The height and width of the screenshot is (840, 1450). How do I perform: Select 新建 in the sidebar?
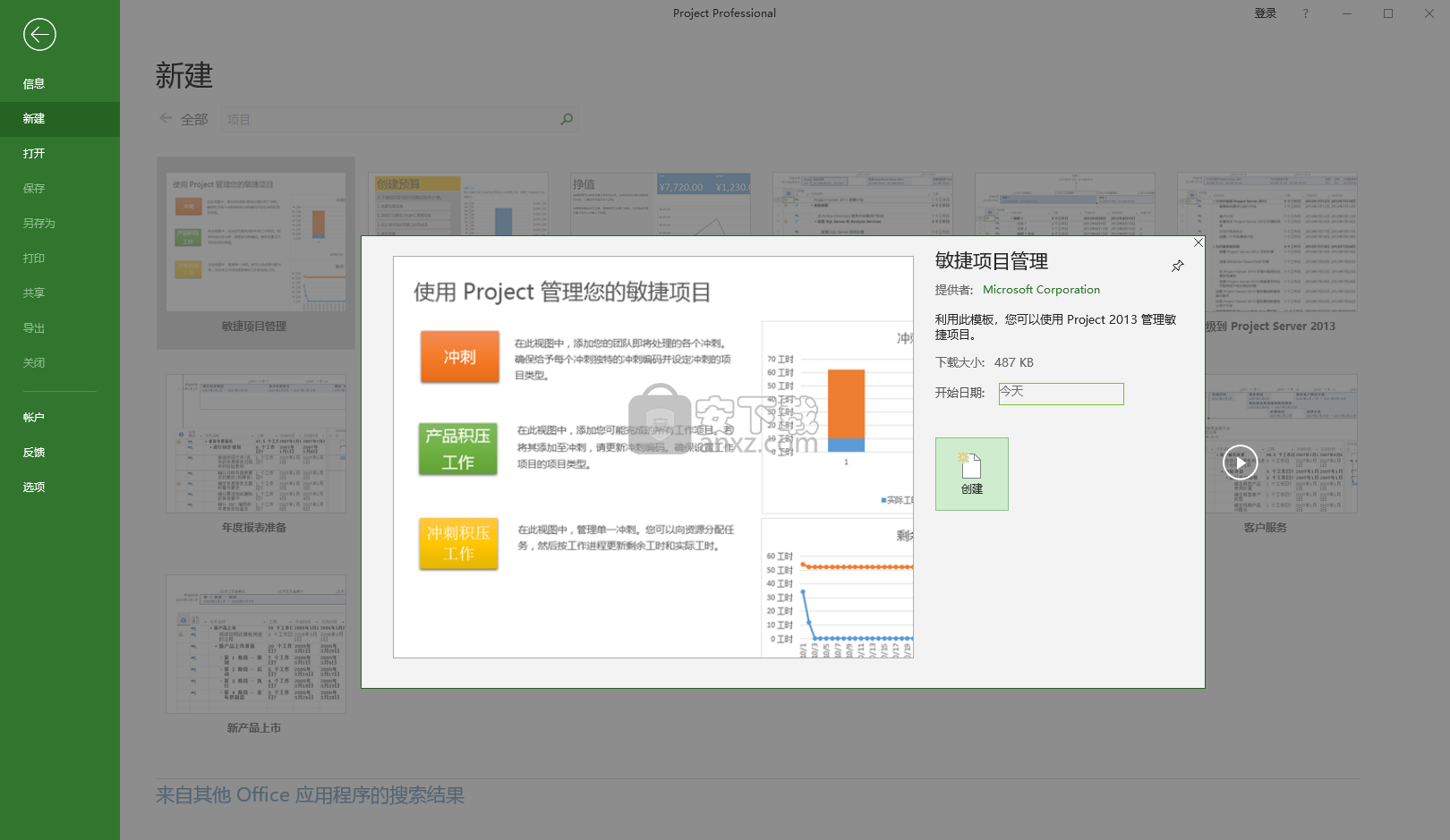pos(60,119)
